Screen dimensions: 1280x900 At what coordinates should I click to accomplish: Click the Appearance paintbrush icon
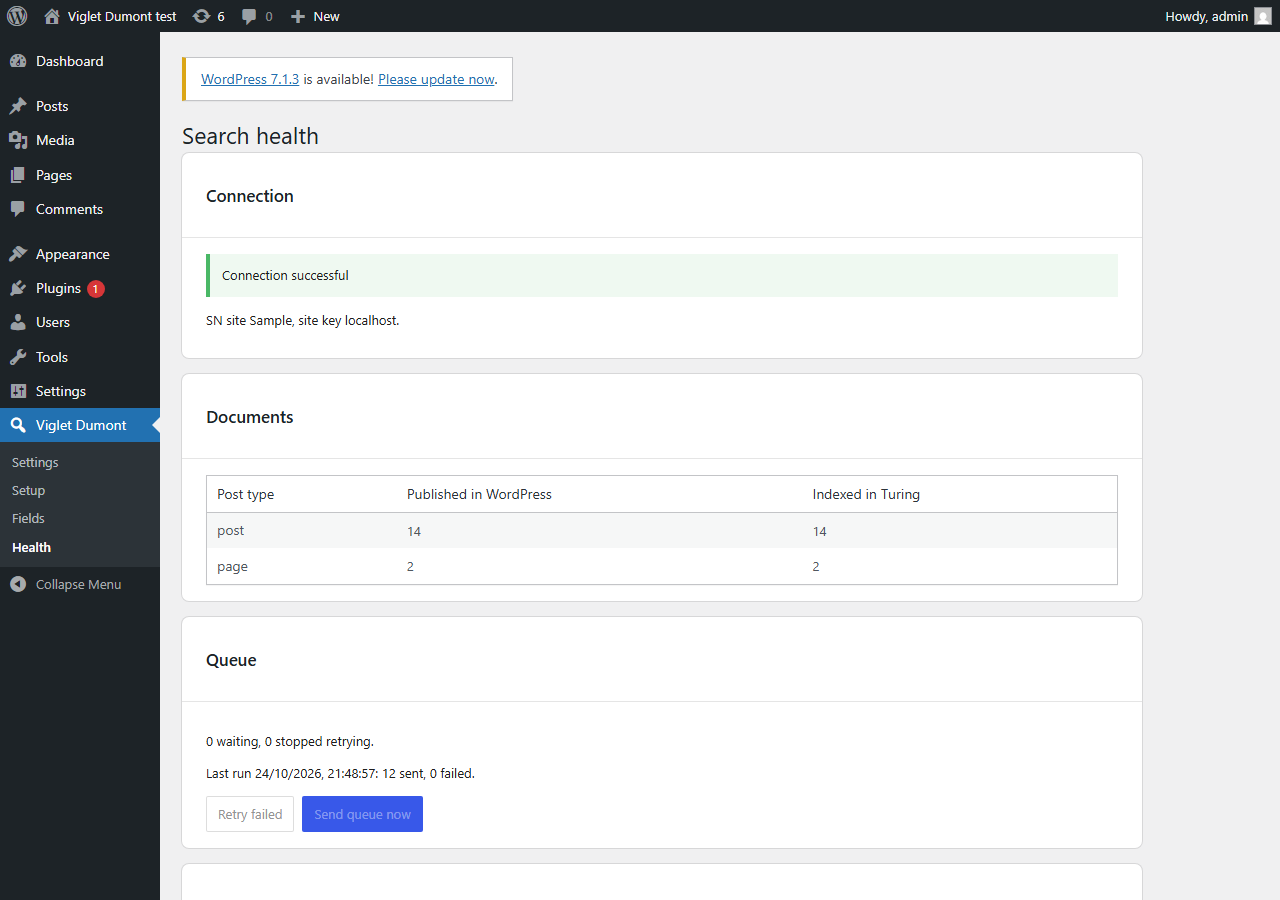pyautogui.click(x=18, y=254)
